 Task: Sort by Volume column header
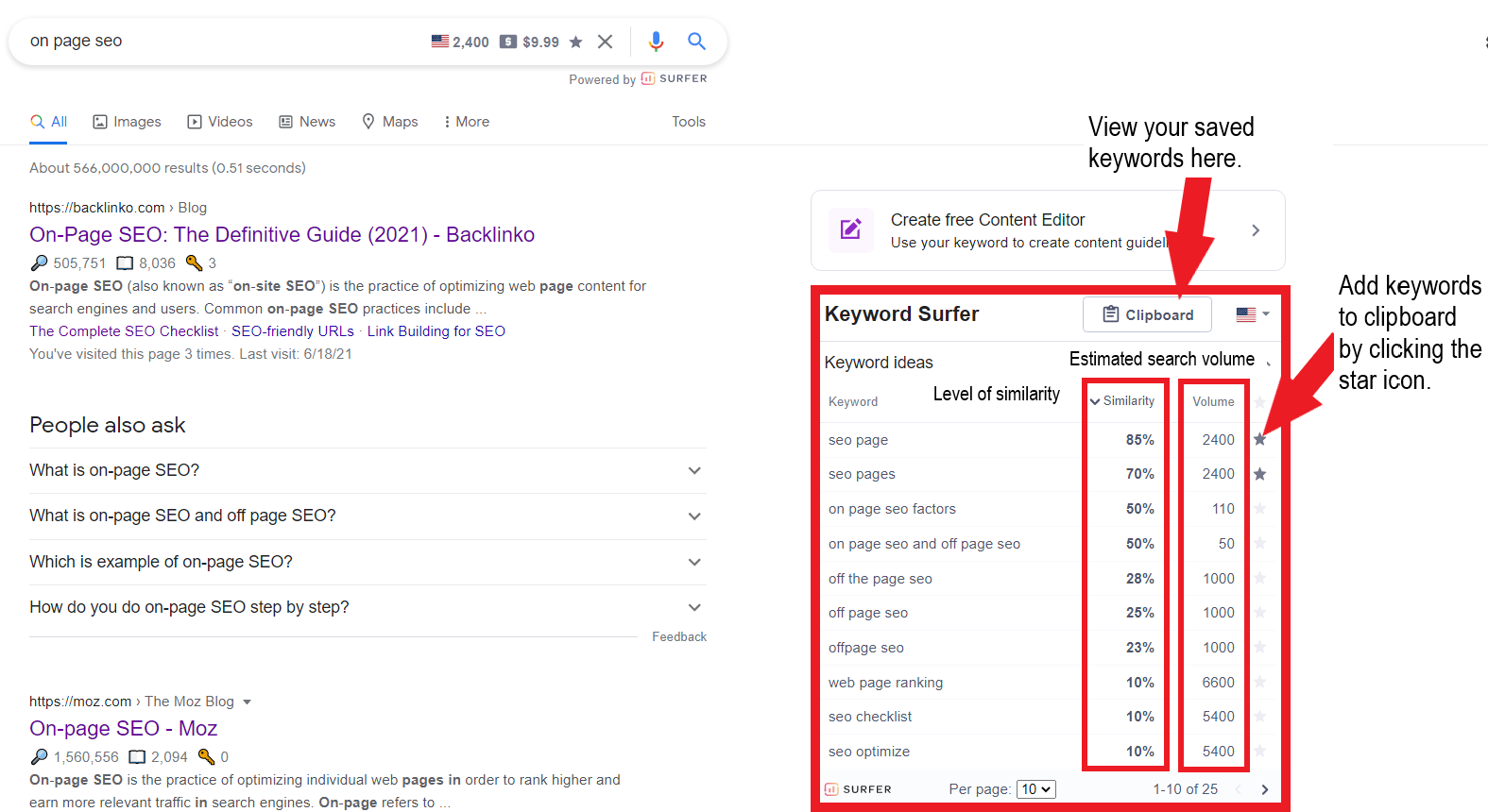(x=1213, y=401)
